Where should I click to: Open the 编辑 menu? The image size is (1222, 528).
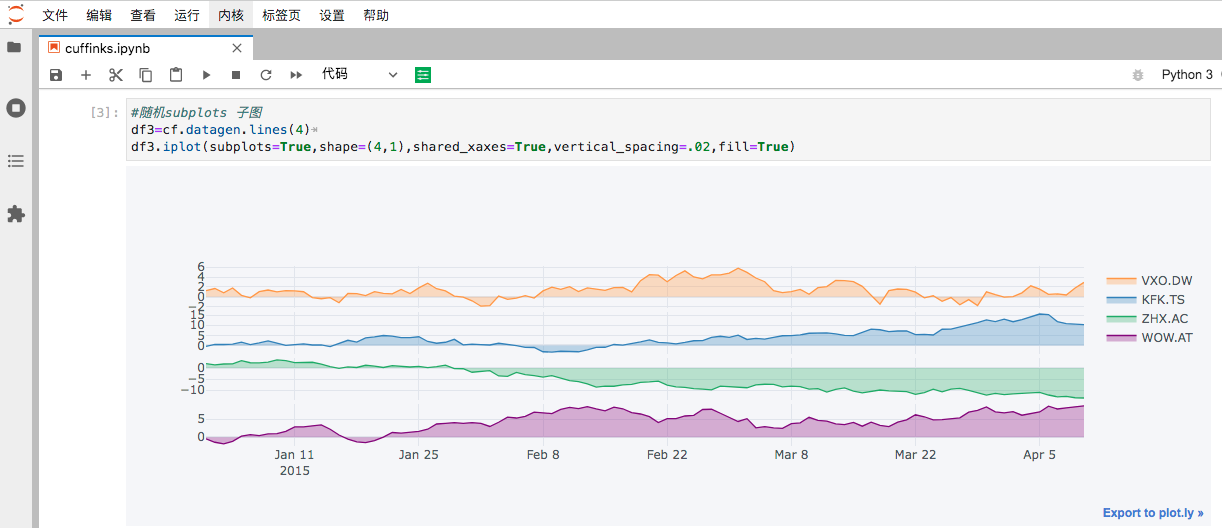point(99,15)
